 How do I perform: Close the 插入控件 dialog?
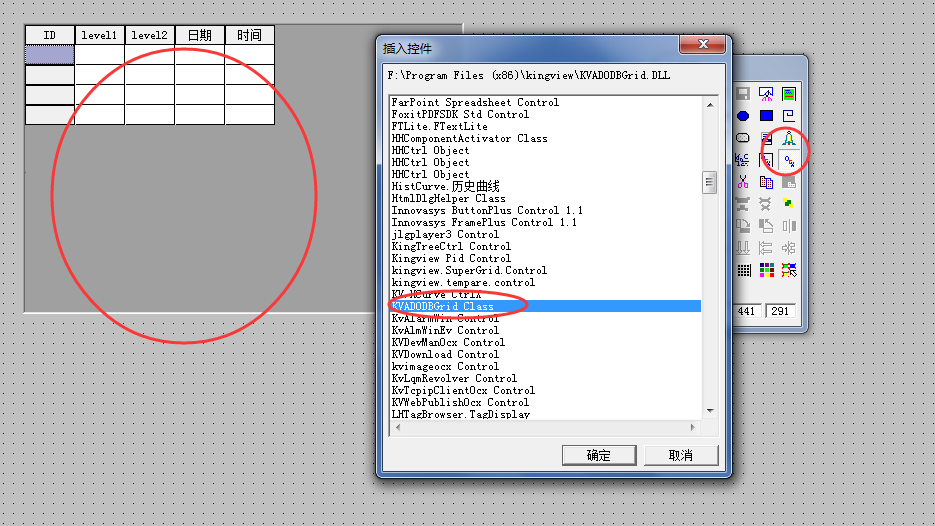point(703,44)
